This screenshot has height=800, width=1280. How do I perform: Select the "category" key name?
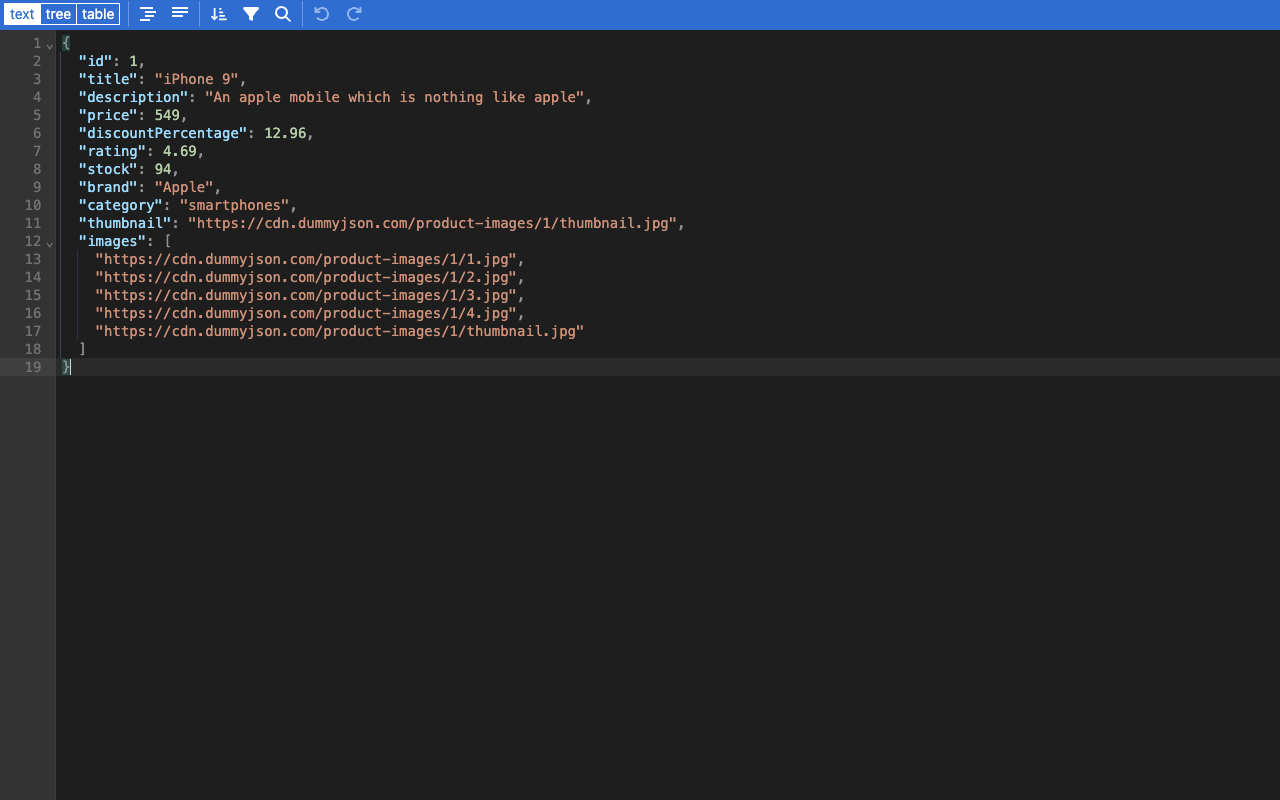121,205
